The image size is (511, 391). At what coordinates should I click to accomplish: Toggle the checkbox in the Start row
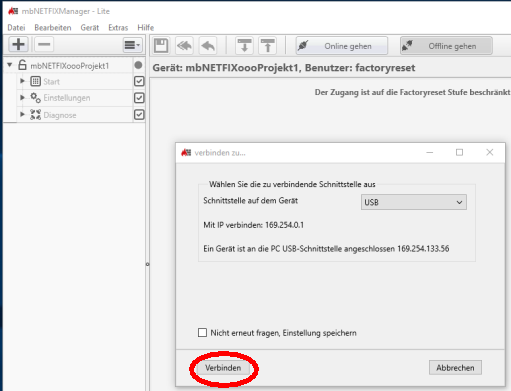[139, 81]
